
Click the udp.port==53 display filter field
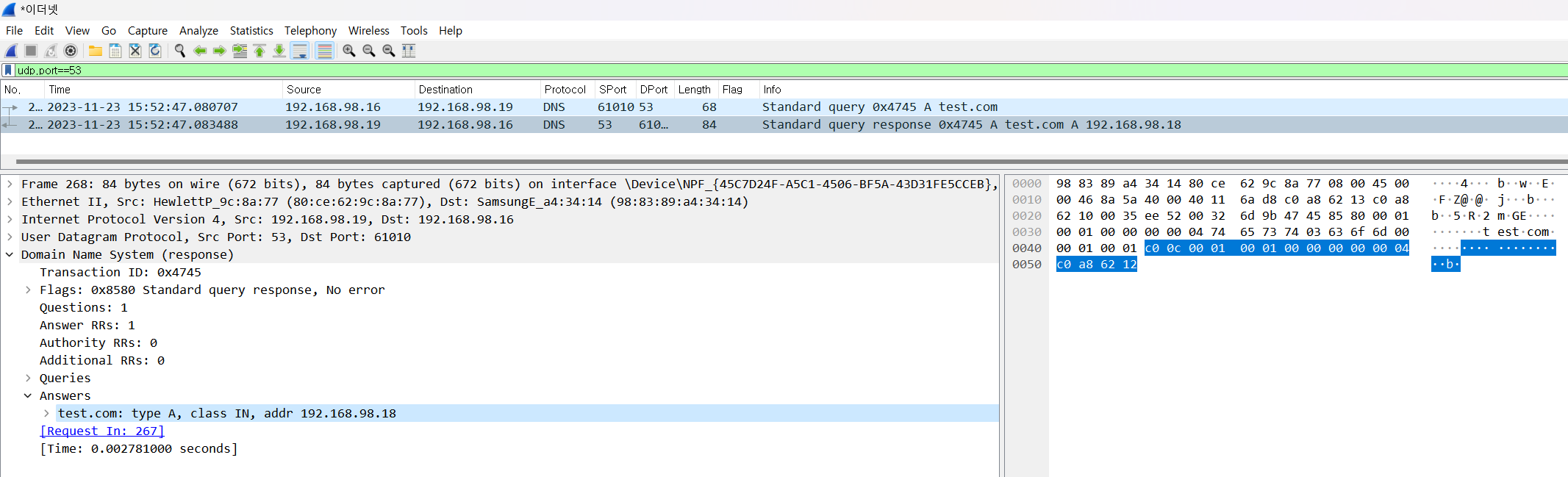click(x=791, y=71)
